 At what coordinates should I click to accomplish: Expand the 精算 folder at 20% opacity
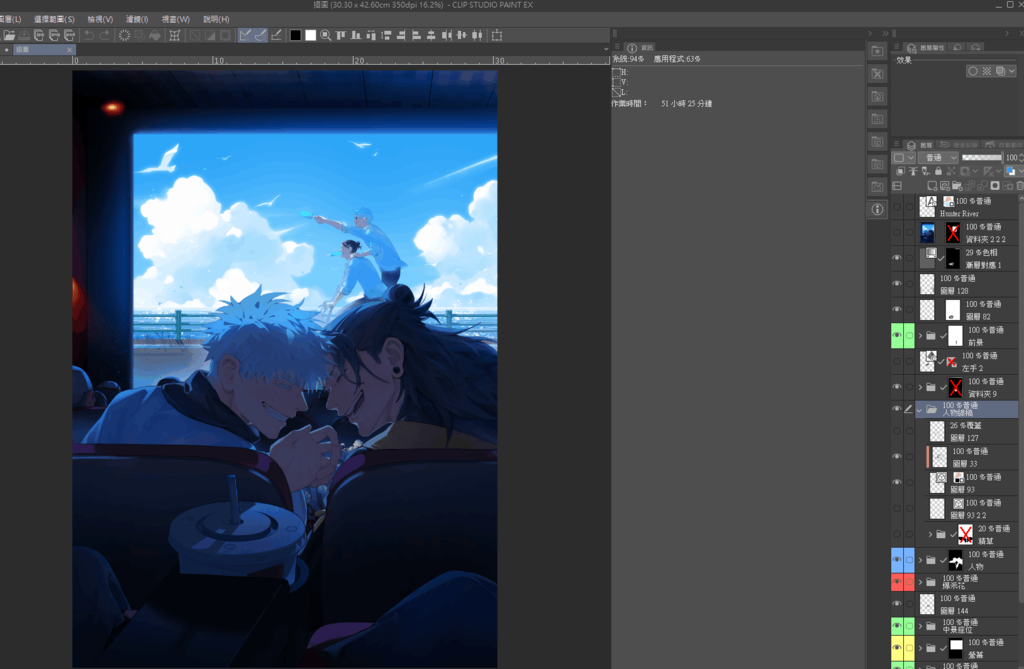(x=931, y=534)
